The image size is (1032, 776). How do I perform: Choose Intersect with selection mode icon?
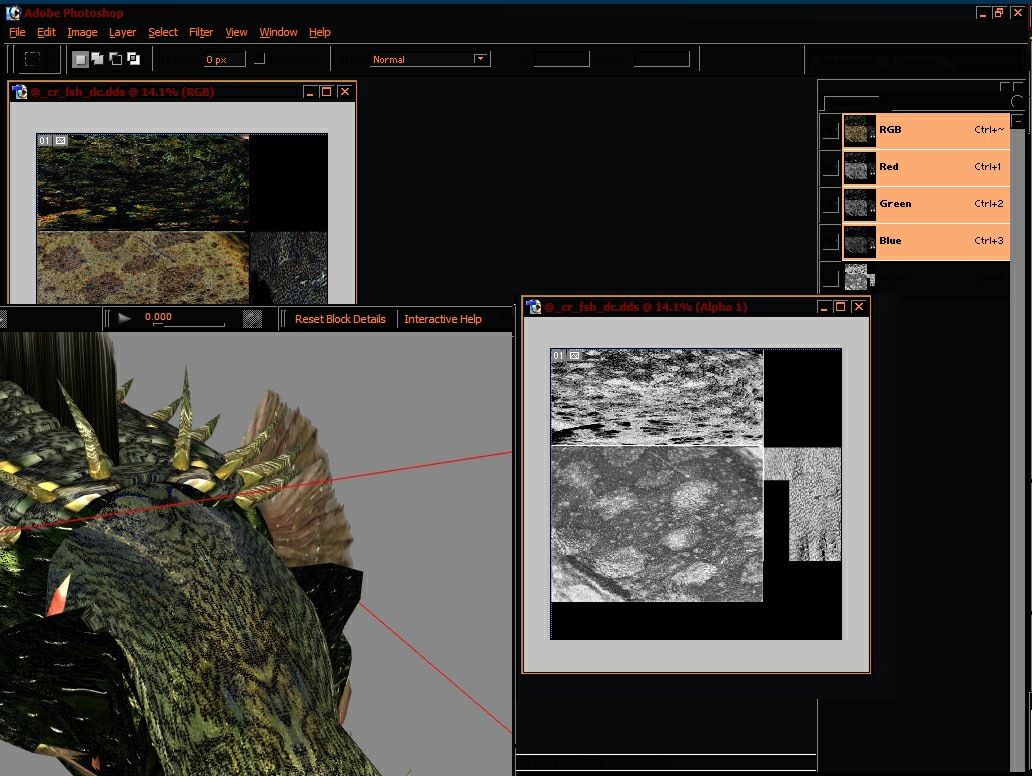tap(134, 59)
